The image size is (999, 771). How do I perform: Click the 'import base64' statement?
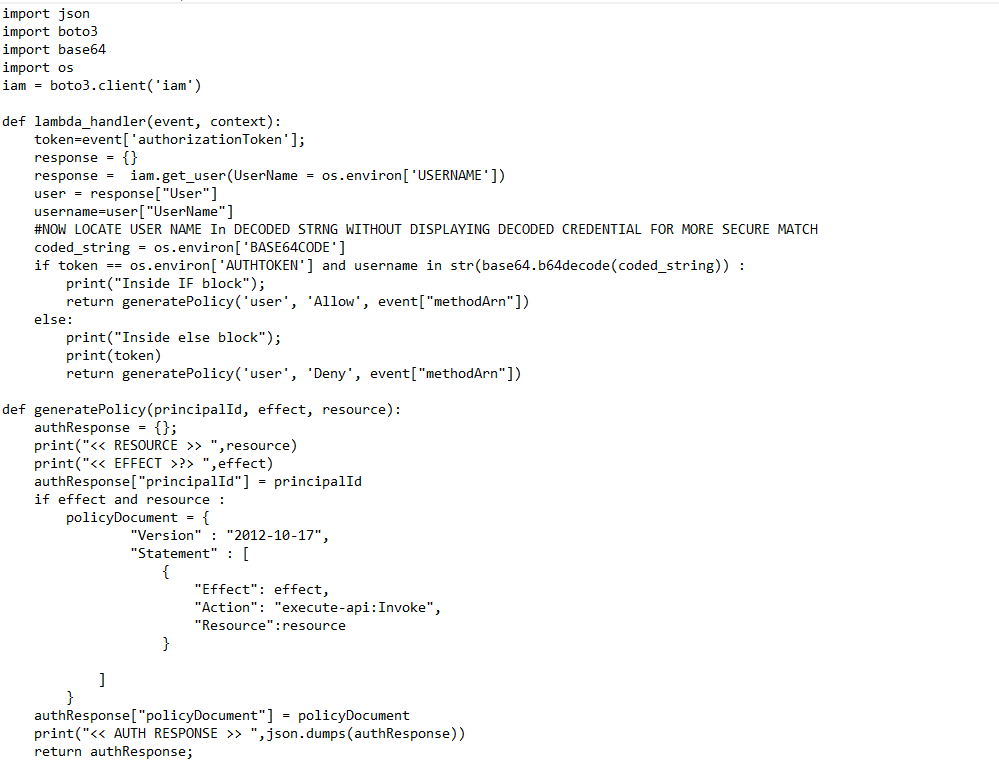tap(54, 49)
